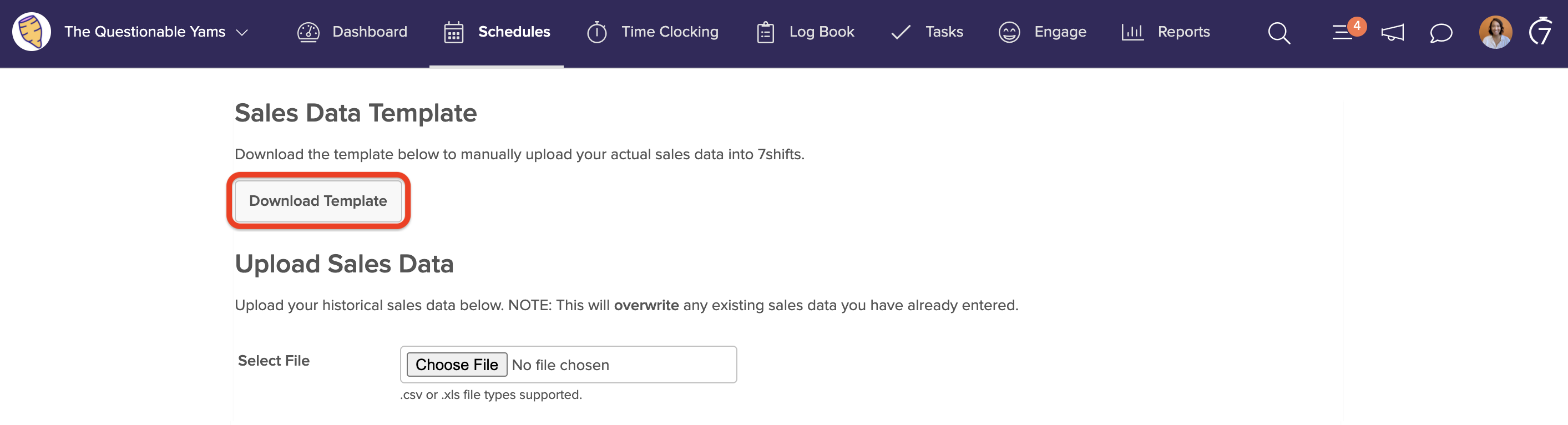Click the Download Template button
Image resolution: width=1568 pixels, height=425 pixels.
coord(318,201)
